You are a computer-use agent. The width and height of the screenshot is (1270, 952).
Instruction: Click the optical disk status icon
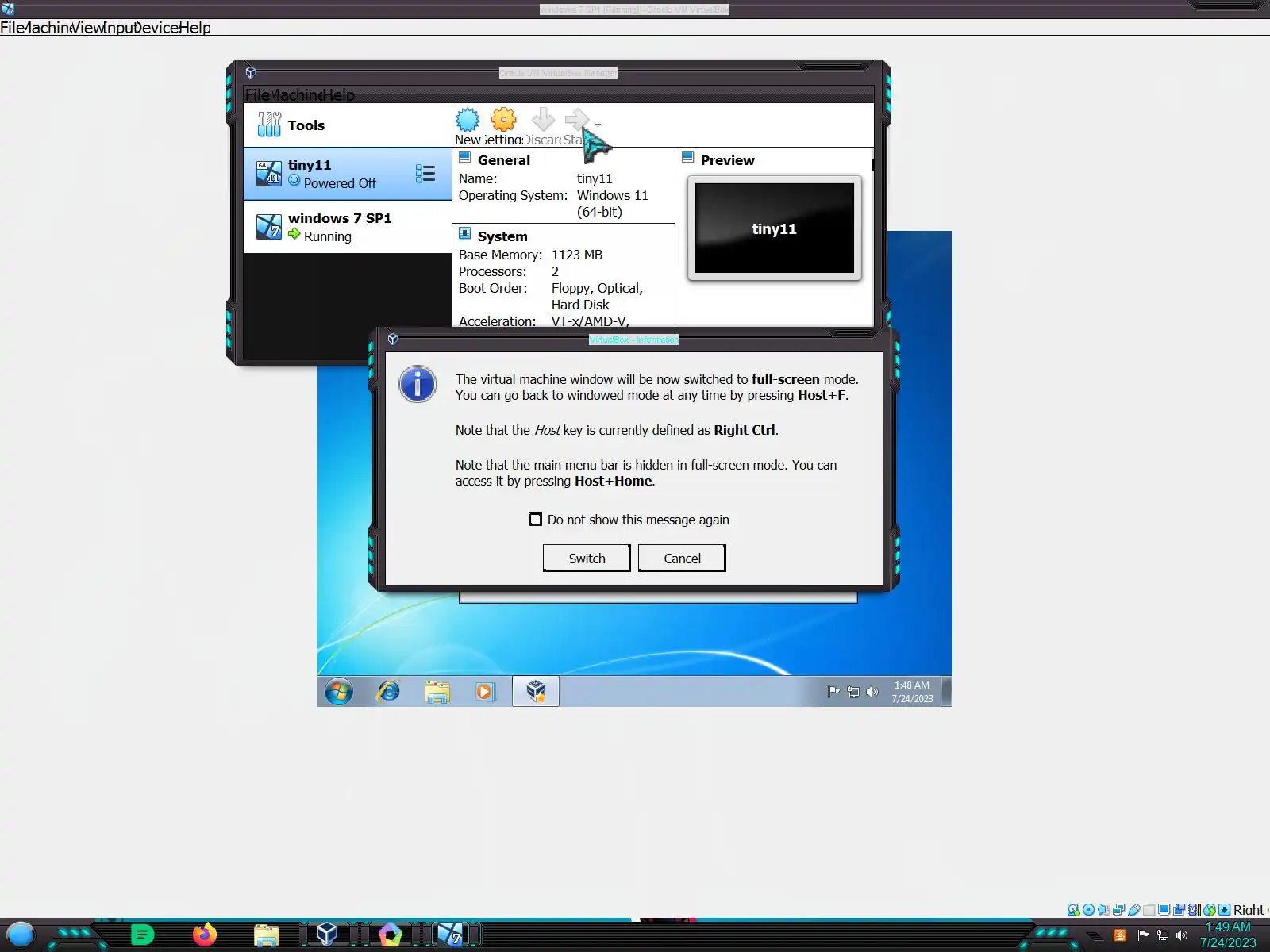pos(1088,910)
